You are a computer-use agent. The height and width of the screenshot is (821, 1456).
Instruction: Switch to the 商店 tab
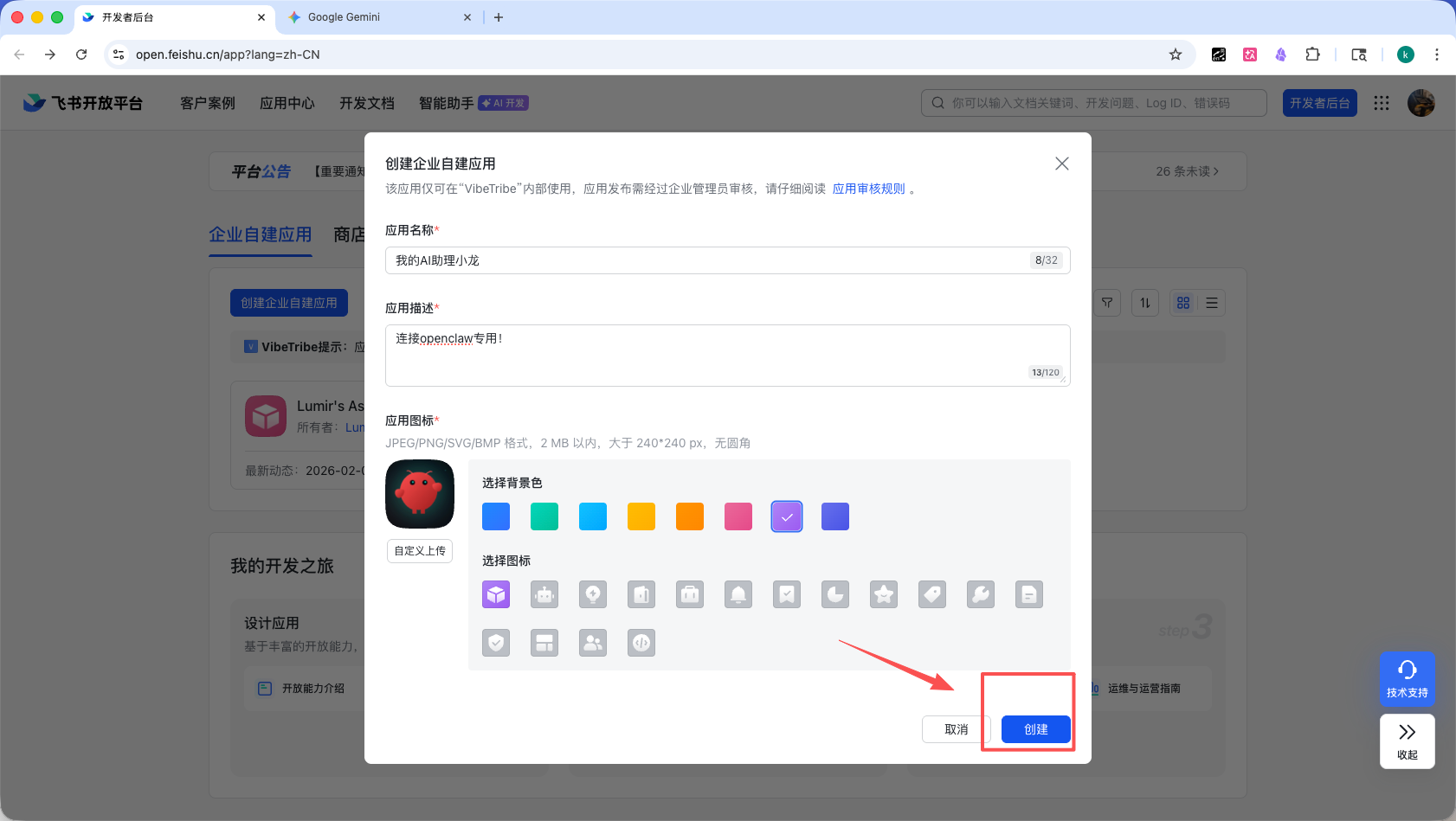[x=350, y=234]
